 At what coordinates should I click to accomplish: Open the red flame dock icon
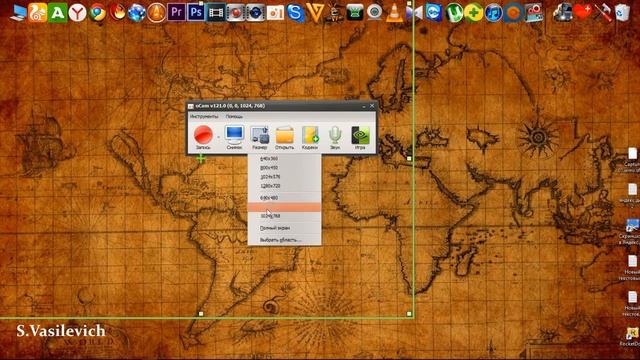click(x=117, y=13)
